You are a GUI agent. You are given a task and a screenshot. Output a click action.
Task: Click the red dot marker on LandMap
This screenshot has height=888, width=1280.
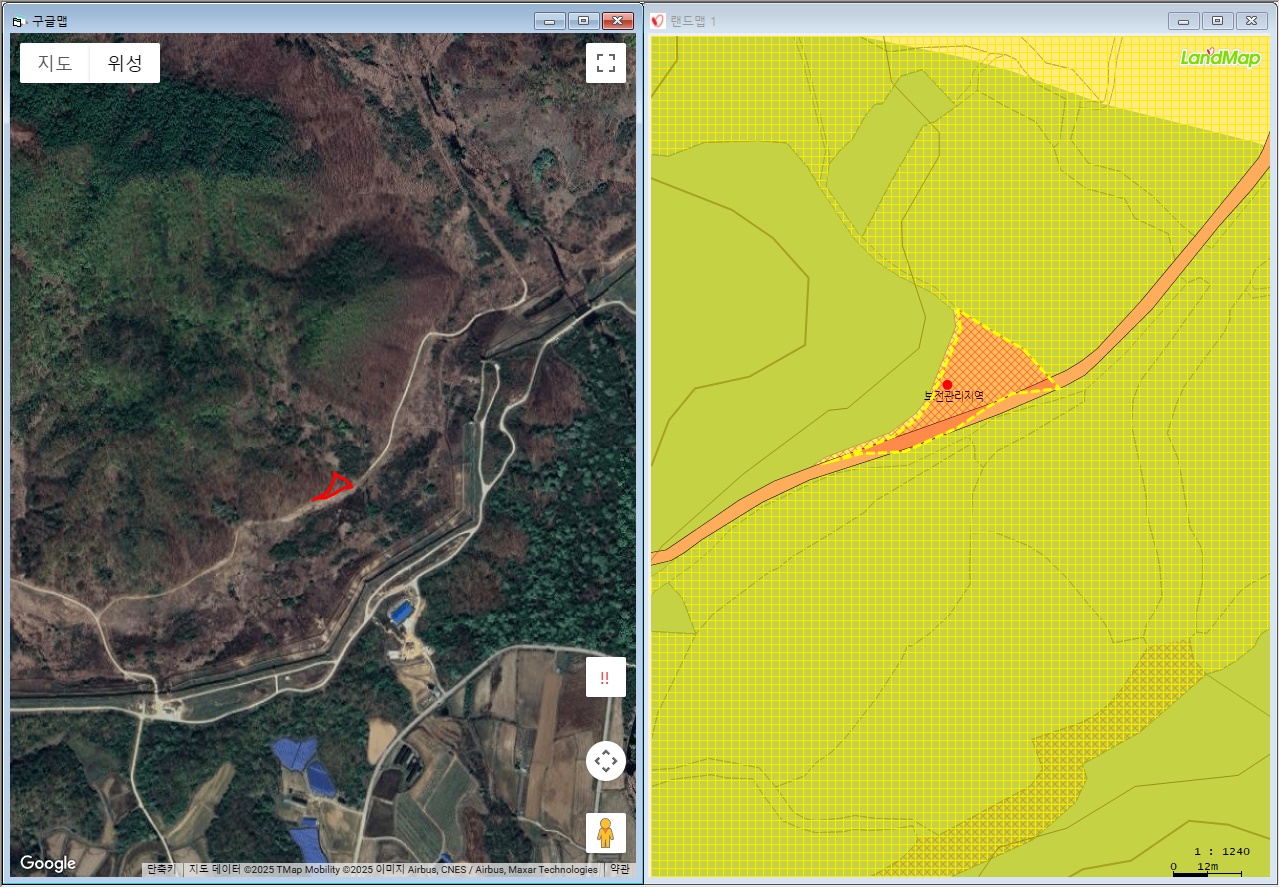pyautogui.click(x=947, y=384)
